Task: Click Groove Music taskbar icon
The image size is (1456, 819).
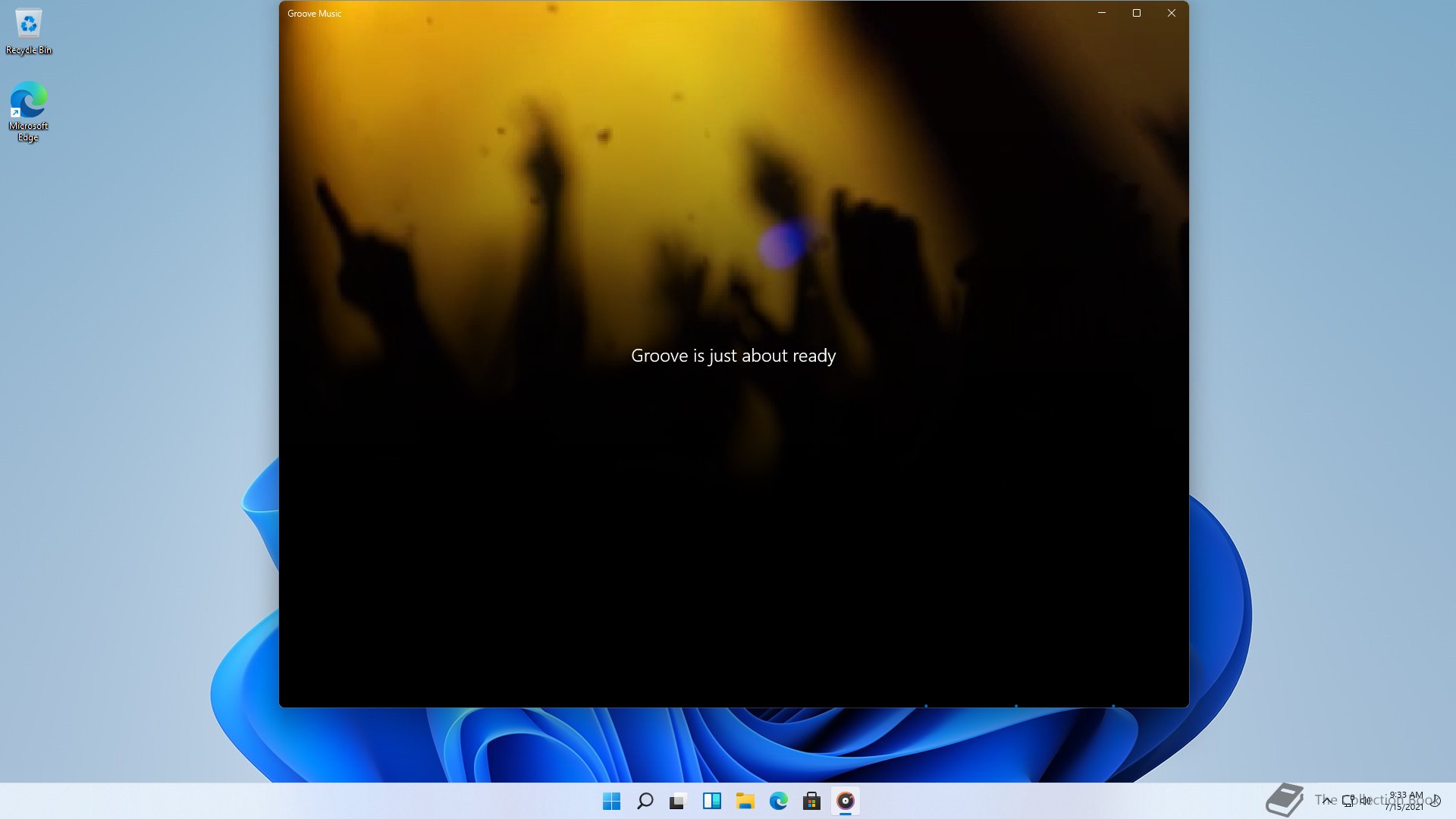Action: tap(845, 801)
